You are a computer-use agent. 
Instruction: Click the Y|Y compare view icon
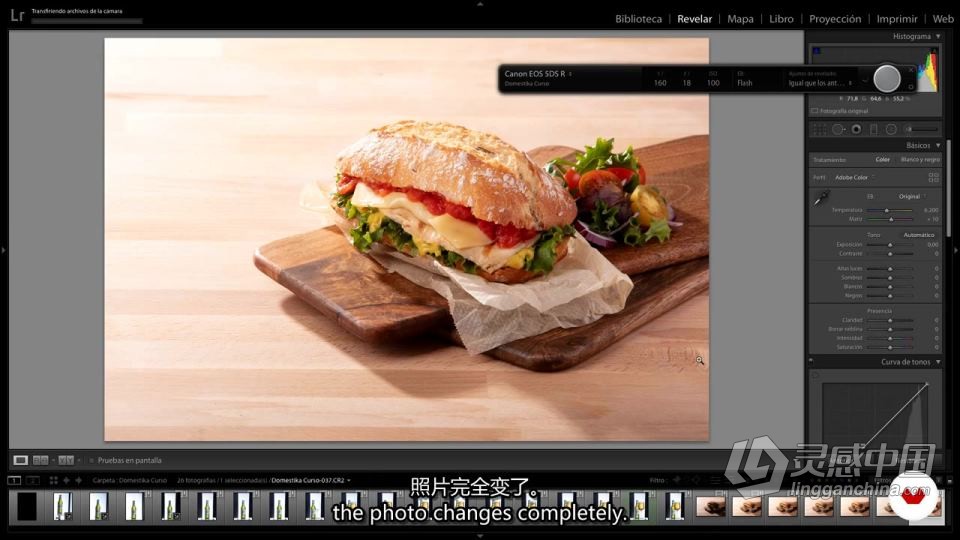(66, 460)
